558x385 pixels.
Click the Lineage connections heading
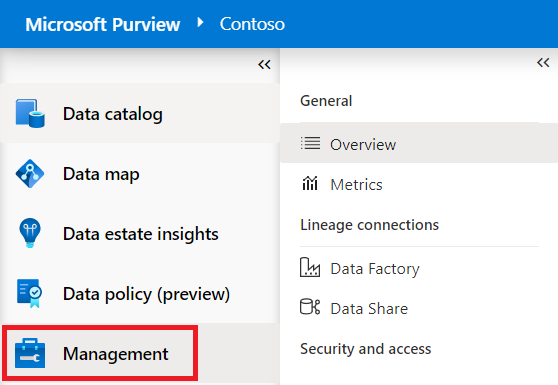click(x=369, y=225)
